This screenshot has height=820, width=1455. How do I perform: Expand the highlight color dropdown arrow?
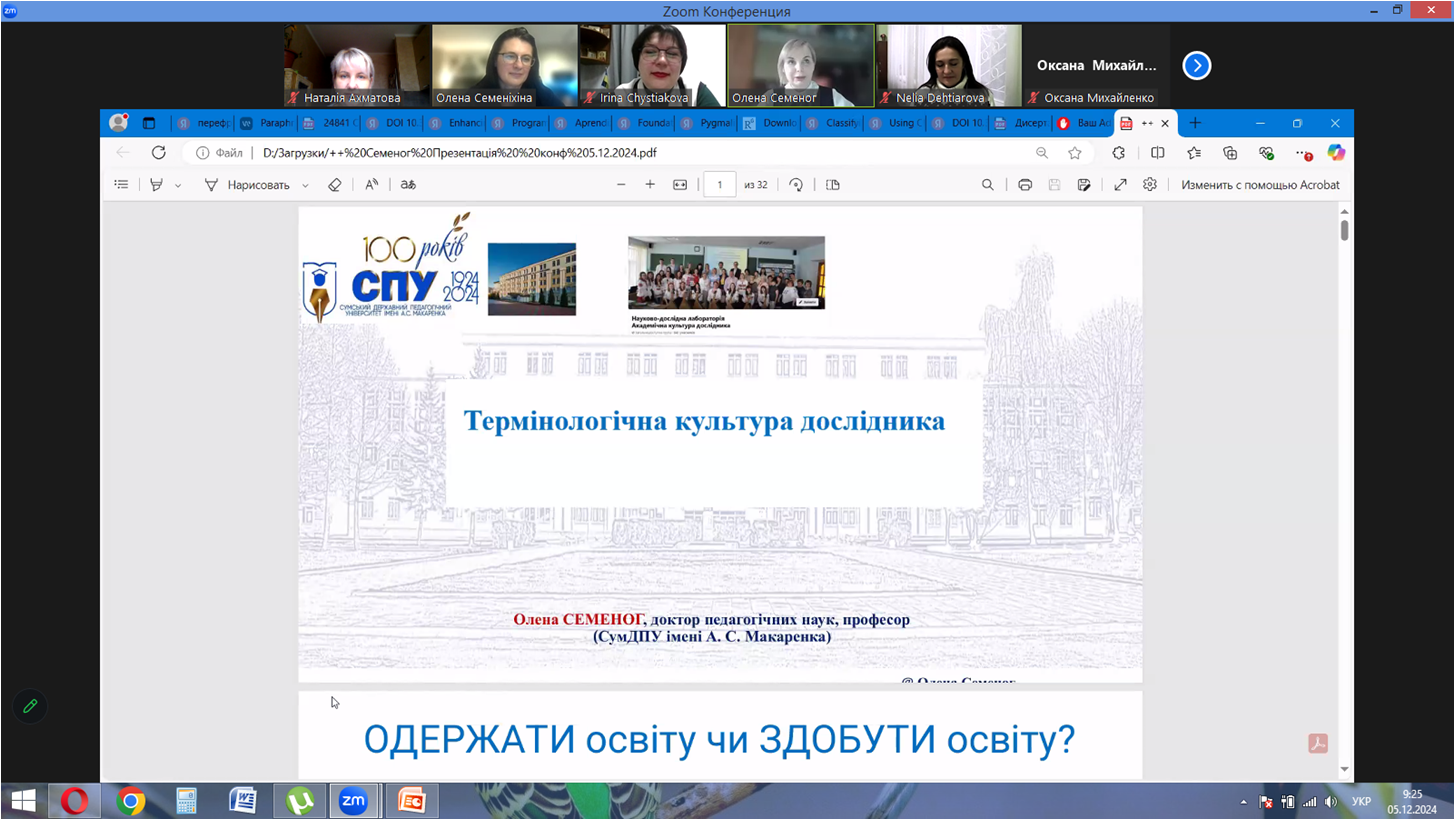(178, 185)
